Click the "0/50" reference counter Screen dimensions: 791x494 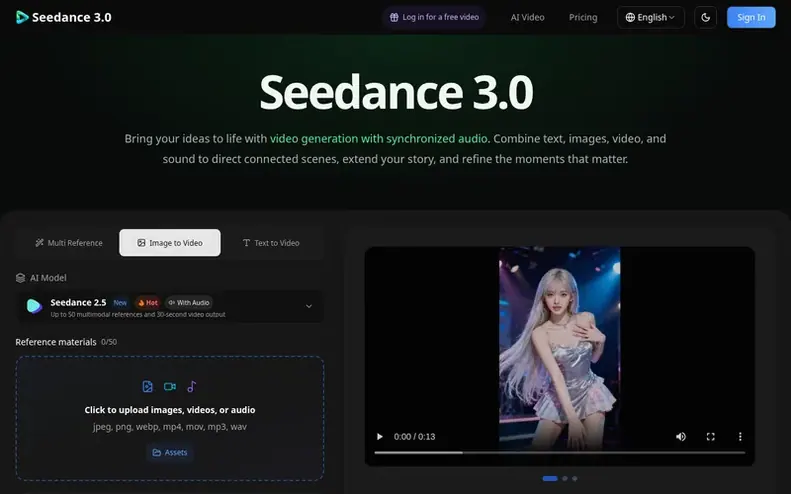pyautogui.click(x=109, y=342)
